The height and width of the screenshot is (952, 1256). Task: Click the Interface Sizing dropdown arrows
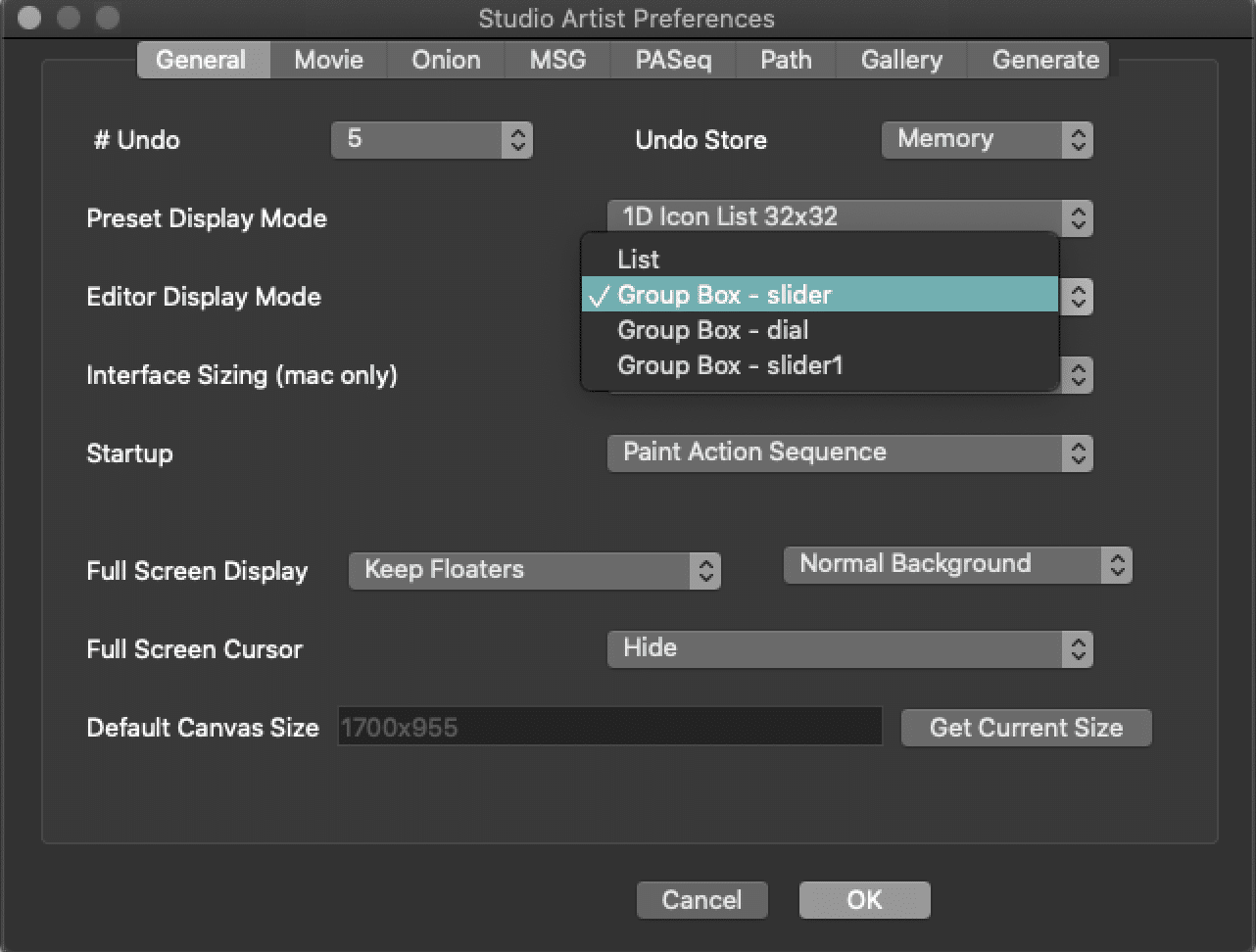point(1078,374)
